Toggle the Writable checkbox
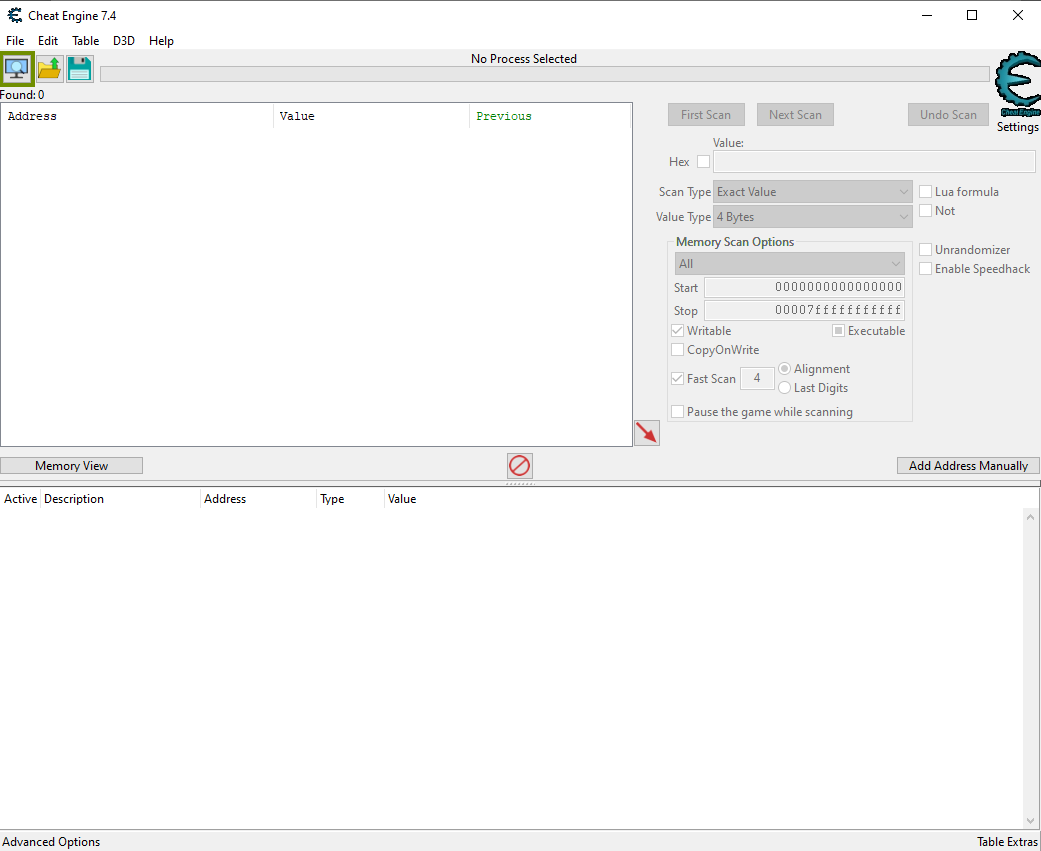1041x851 pixels. point(677,331)
